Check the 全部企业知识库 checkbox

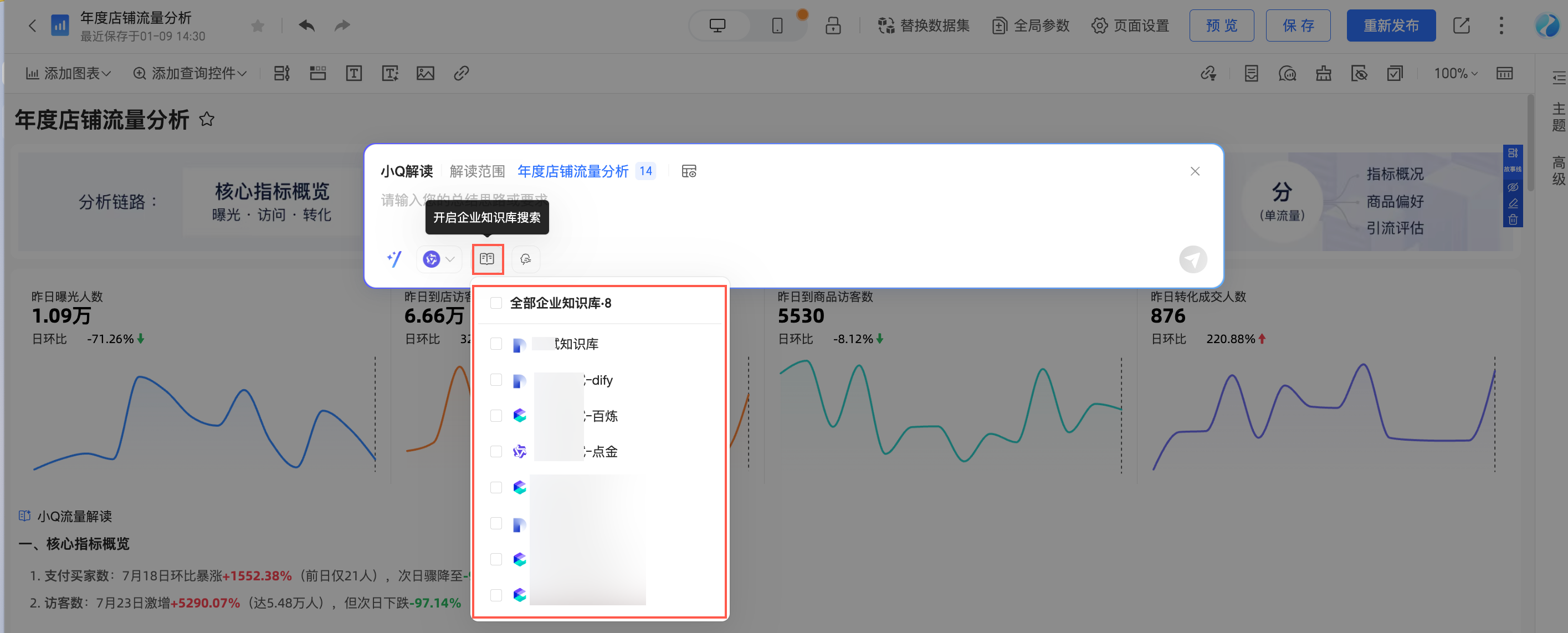click(496, 303)
